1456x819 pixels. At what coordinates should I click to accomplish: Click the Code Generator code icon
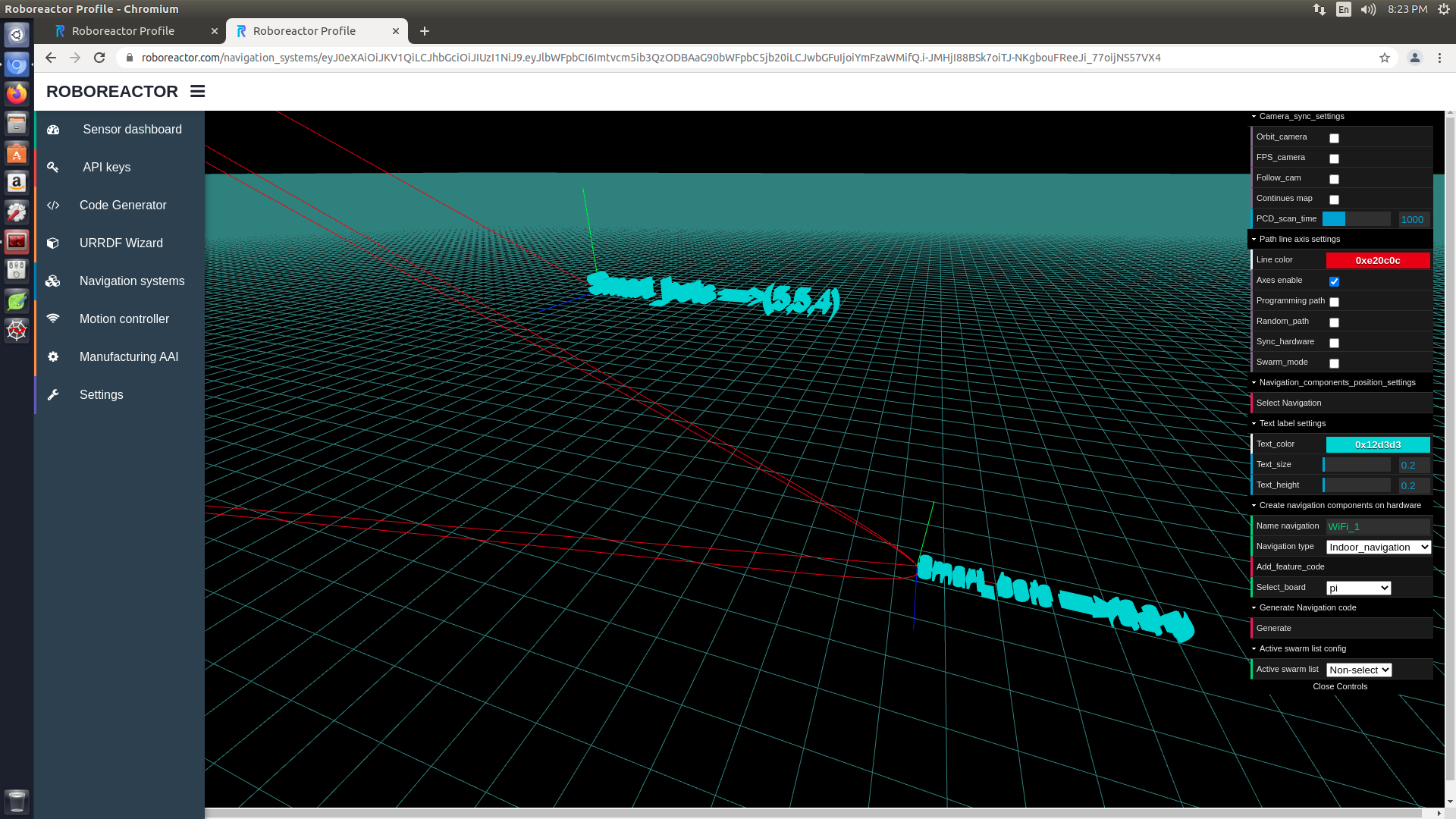click(53, 206)
